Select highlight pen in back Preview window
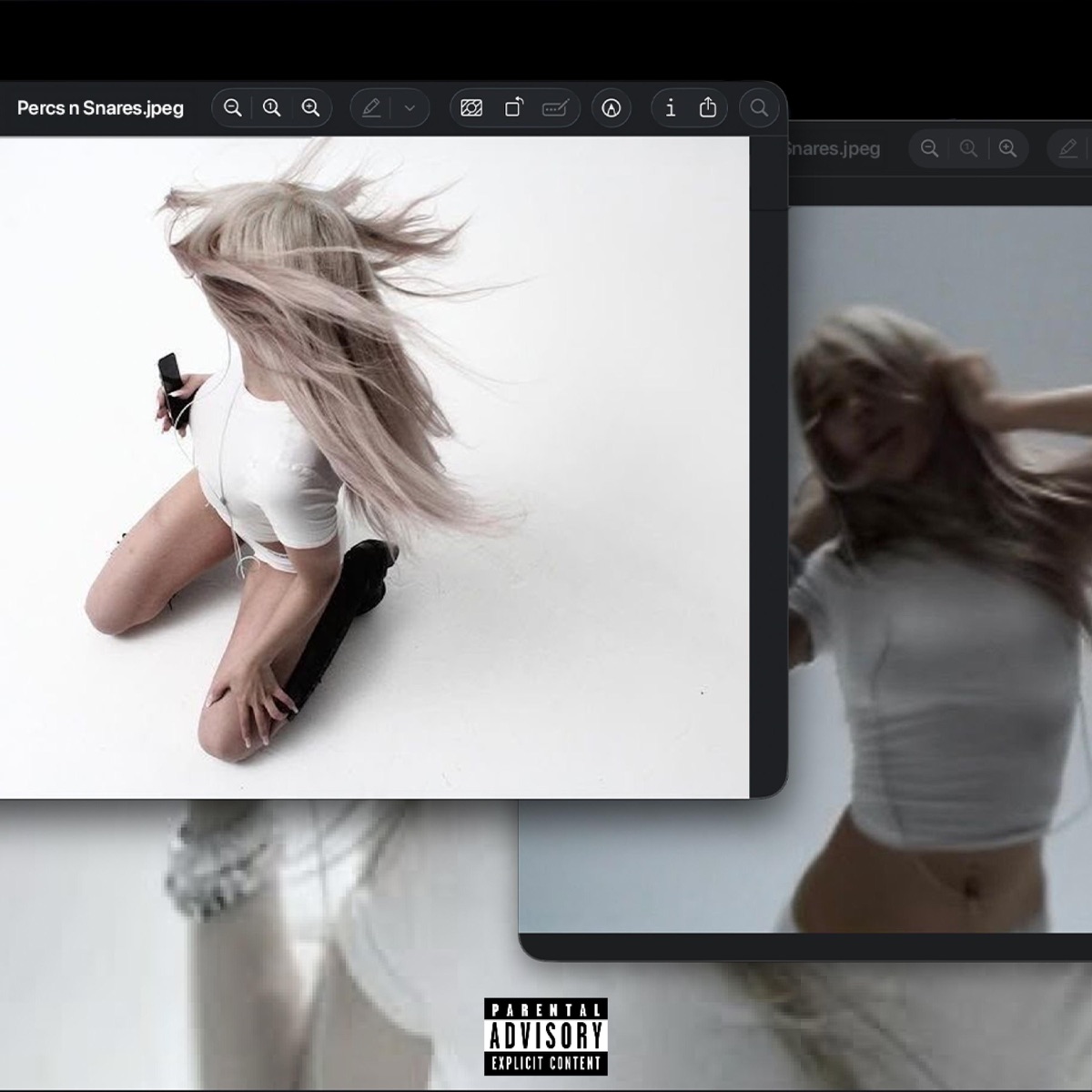 (x=1068, y=148)
